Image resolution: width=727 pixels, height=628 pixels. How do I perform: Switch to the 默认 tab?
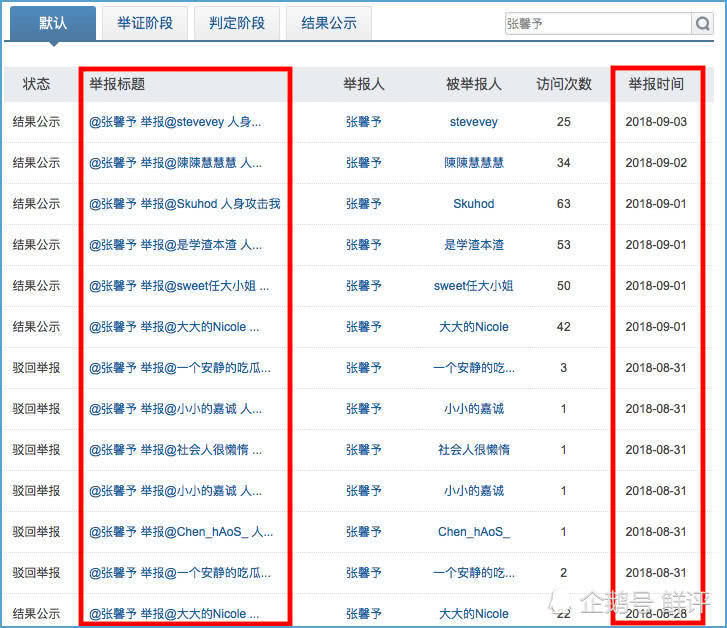tap(53, 23)
